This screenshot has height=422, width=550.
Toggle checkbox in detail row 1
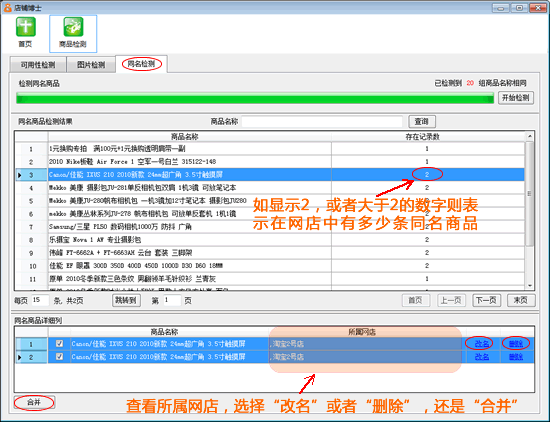[x=59, y=343]
